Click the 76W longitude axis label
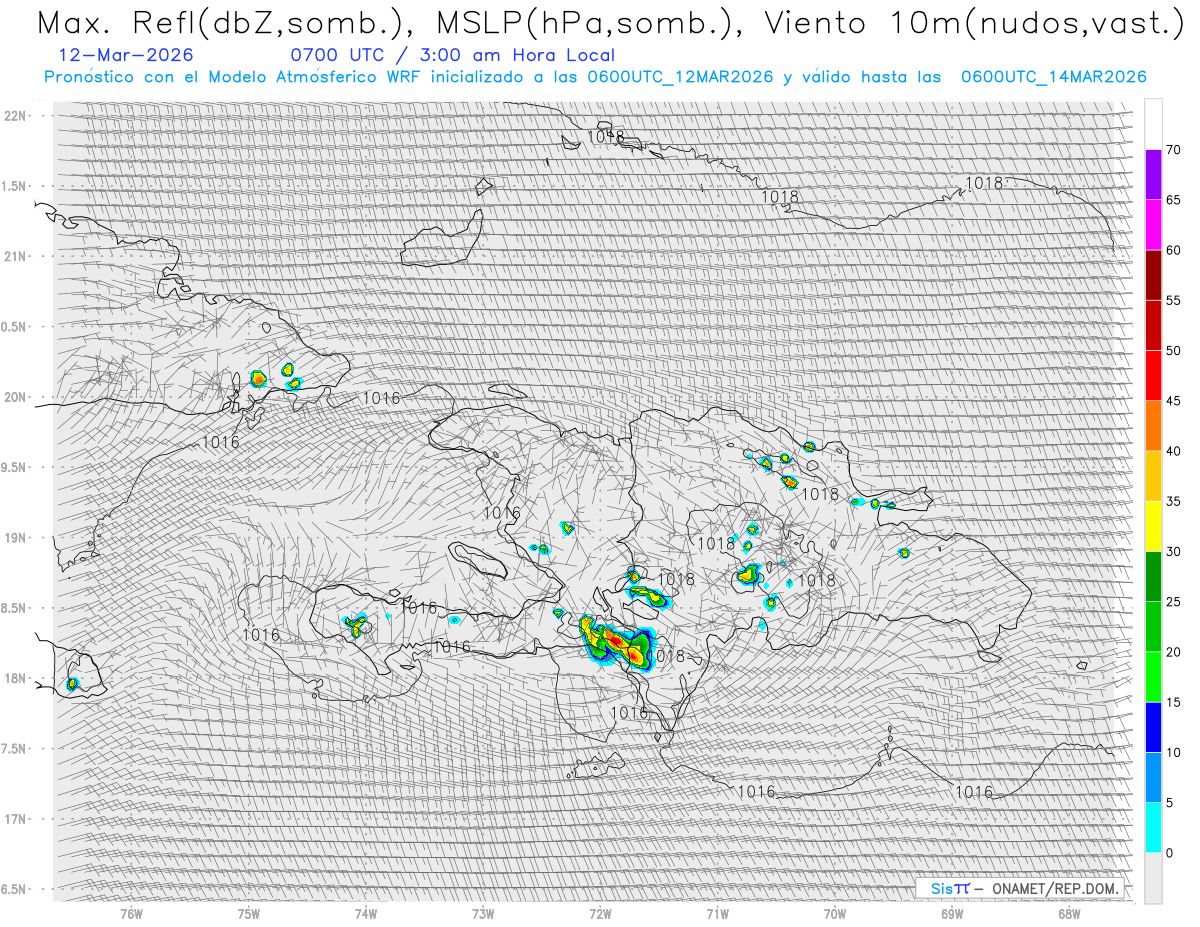This screenshot has height=927, width=1200. click(x=131, y=914)
